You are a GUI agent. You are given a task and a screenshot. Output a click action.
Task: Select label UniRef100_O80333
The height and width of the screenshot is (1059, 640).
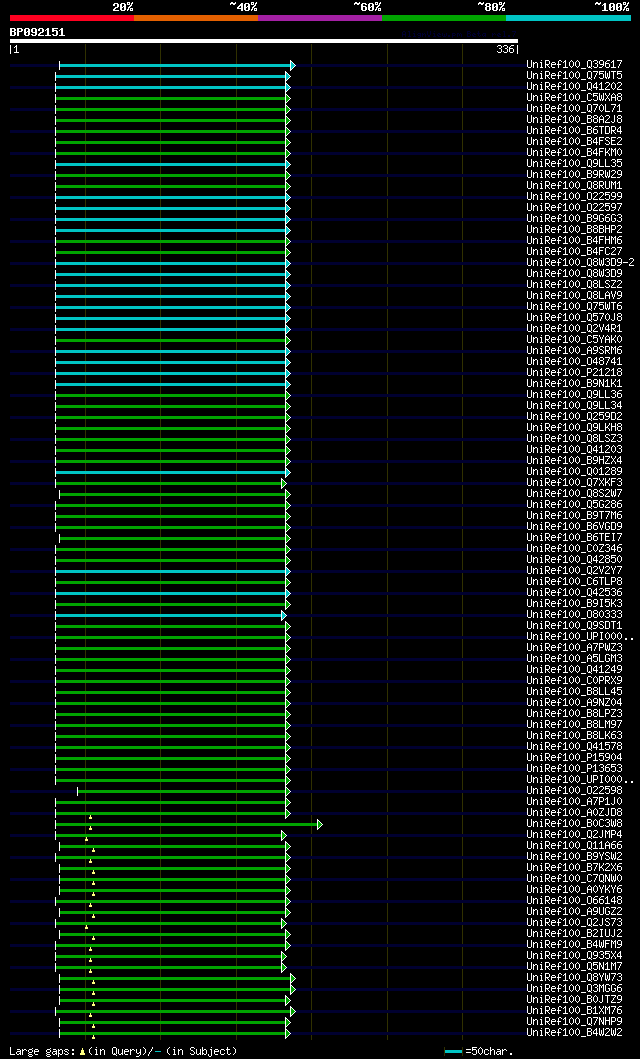pyautogui.click(x=574, y=615)
